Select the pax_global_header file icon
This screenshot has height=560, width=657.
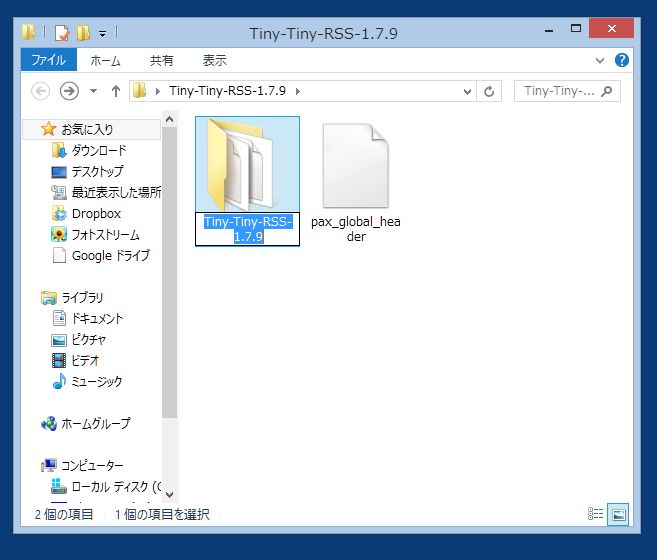point(355,166)
